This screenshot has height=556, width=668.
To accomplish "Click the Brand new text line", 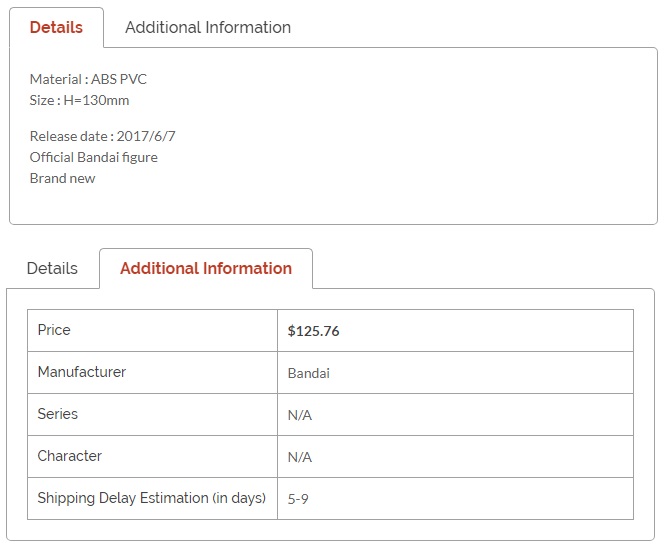I will point(63,179).
